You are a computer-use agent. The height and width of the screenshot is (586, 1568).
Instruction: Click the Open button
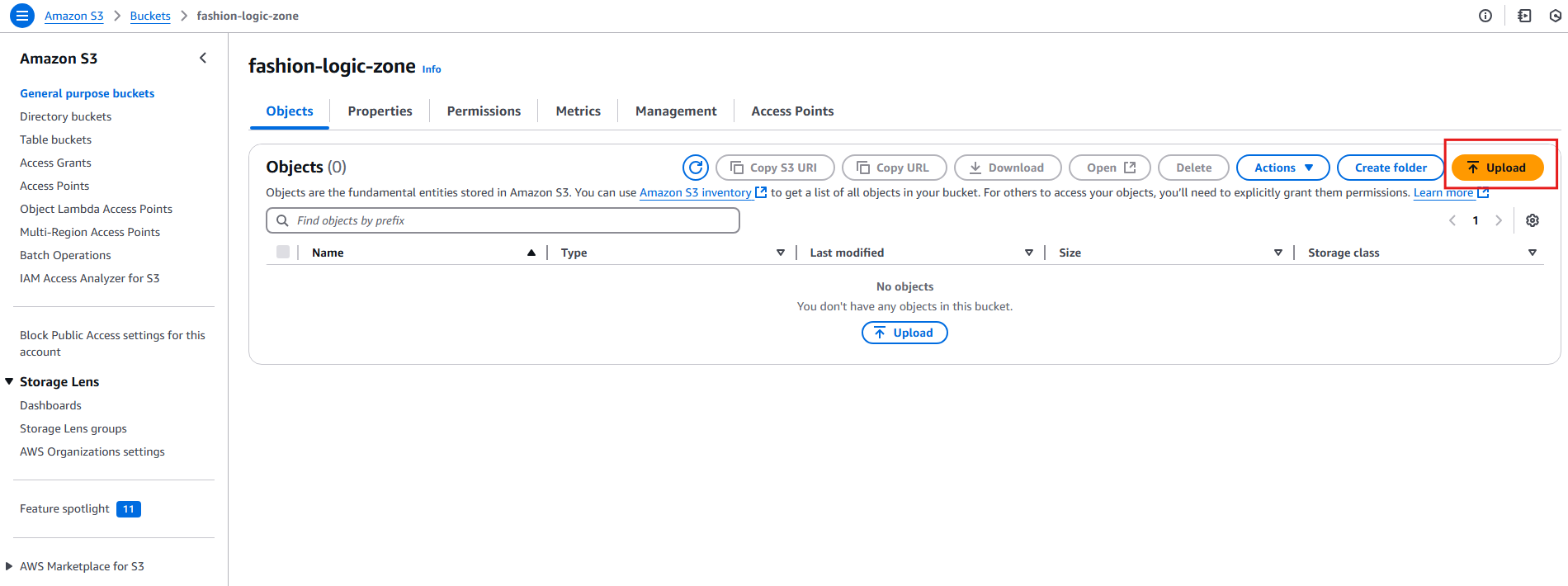(1110, 168)
